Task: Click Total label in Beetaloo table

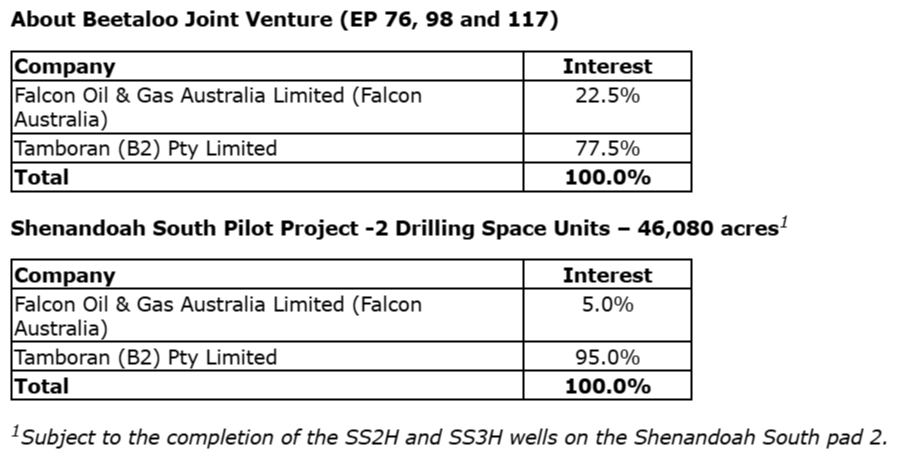Action: pyautogui.click(x=41, y=177)
